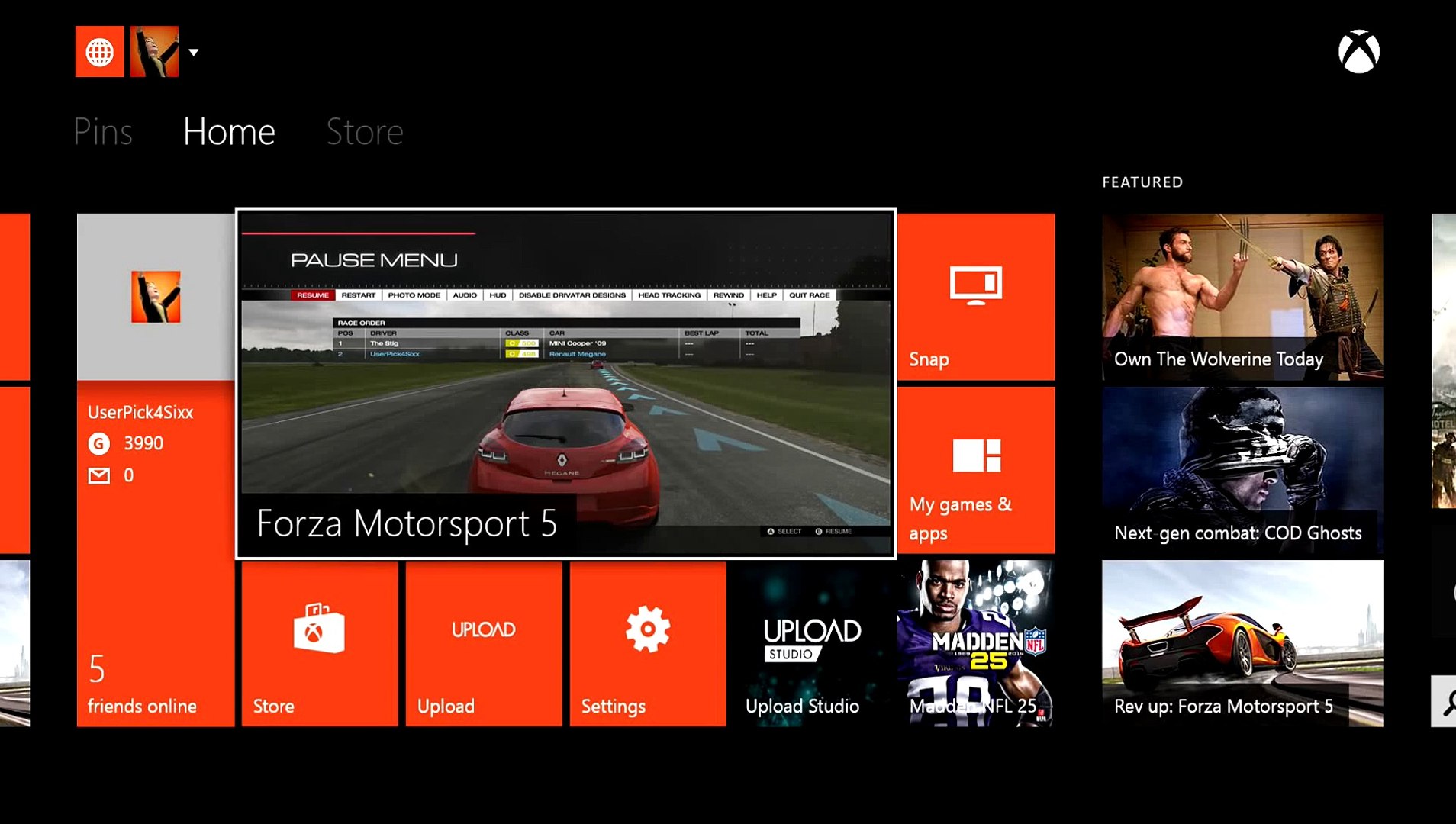This screenshot has height=824, width=1456.
Task: Click the Xbox logo icon
Action: point(1359,52)
